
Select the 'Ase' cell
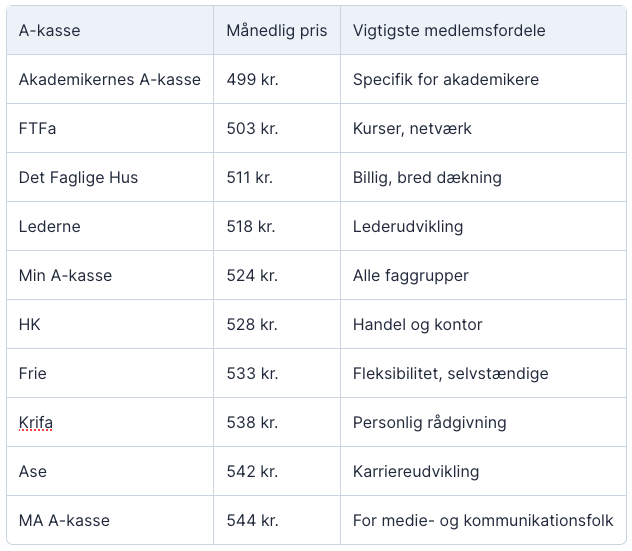click(x=33, y=471)
